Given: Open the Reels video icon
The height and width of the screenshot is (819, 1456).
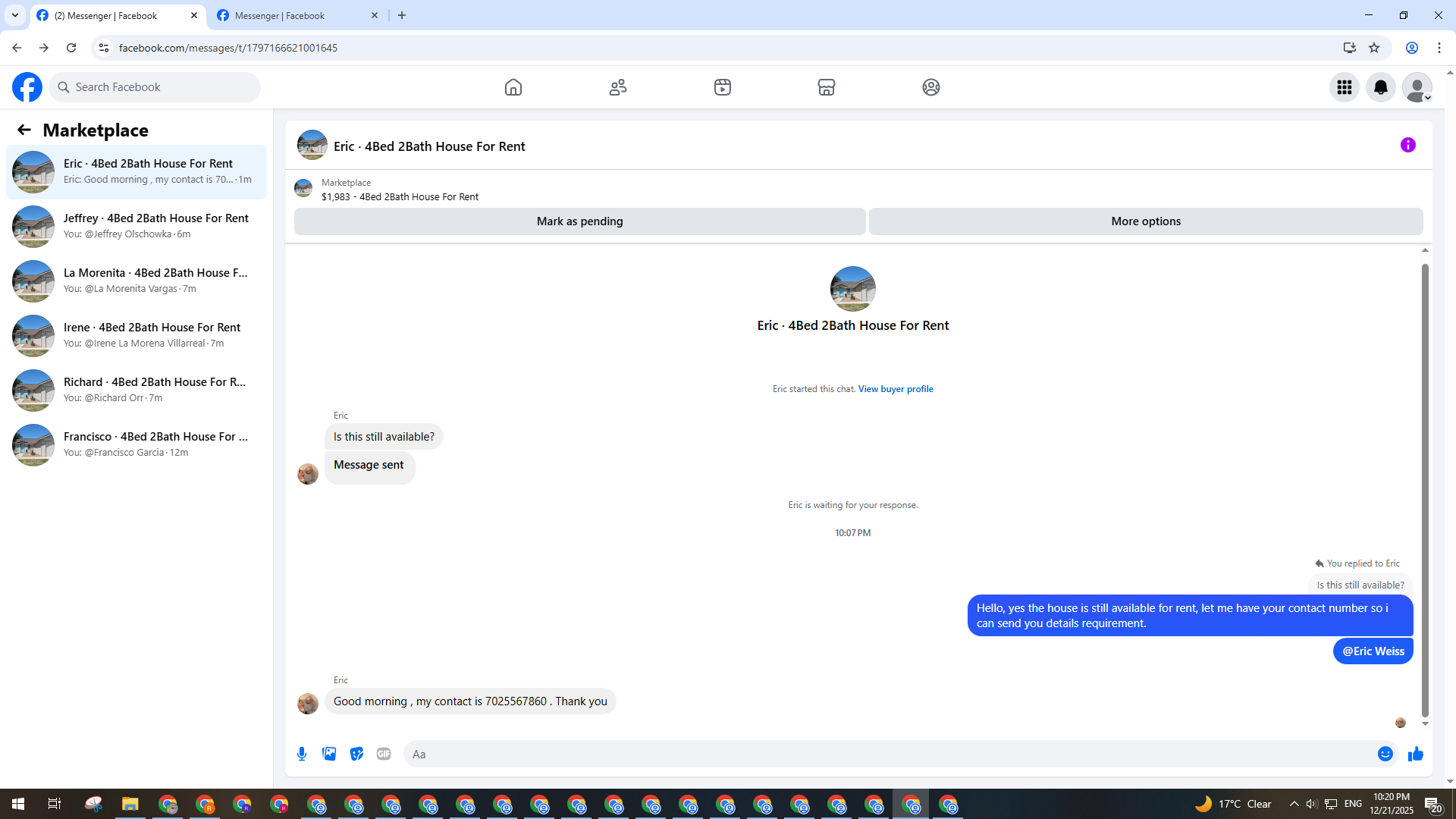Looking at the screenshot, I should tap(723, 87).
